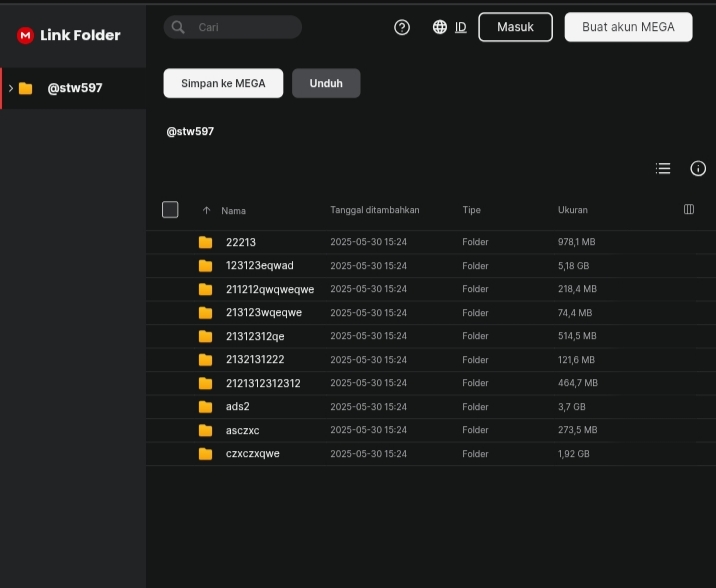
Task: Switch to list view icon
Action: point(663,168)
